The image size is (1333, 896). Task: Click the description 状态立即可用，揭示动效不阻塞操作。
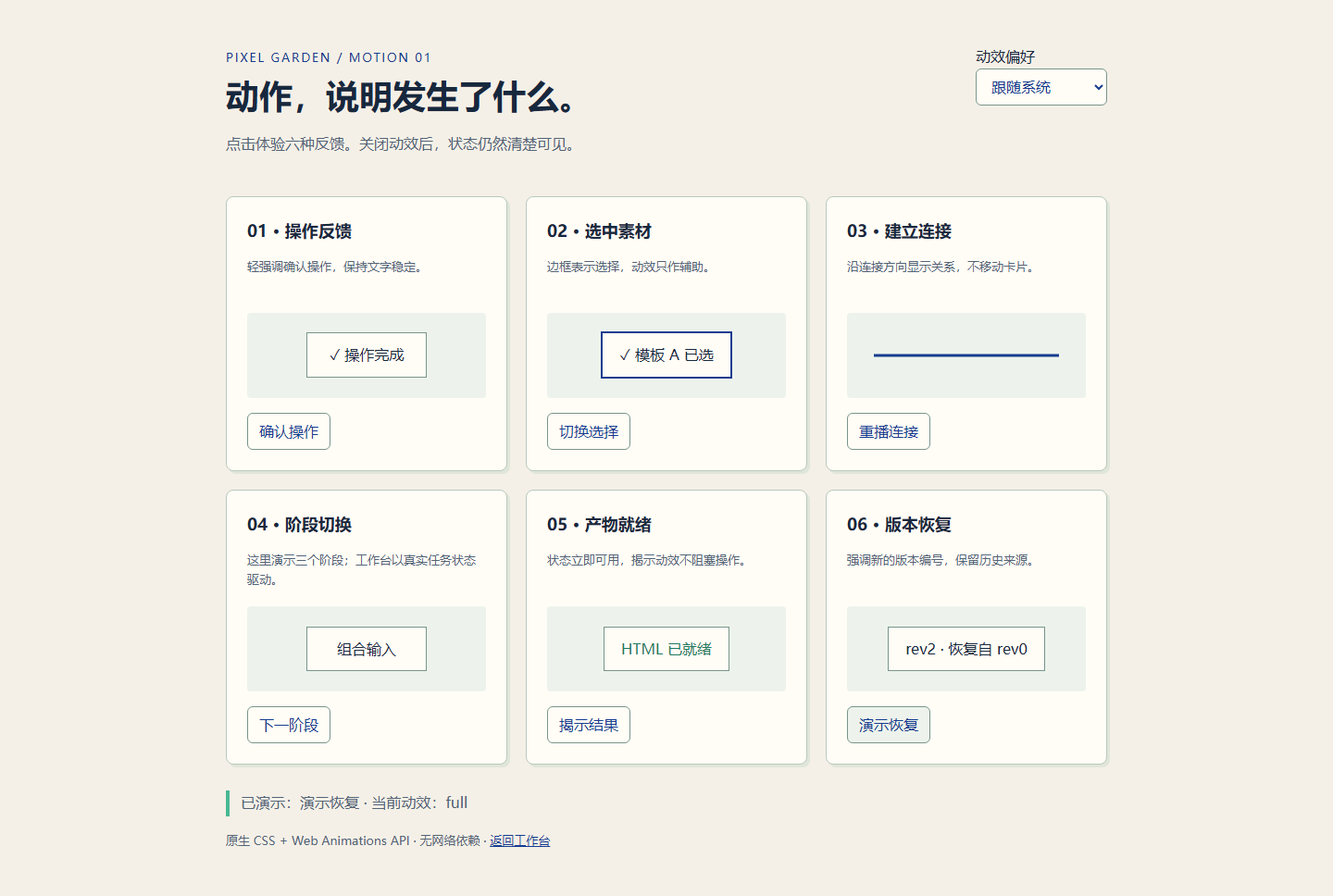tap(649, 560)
